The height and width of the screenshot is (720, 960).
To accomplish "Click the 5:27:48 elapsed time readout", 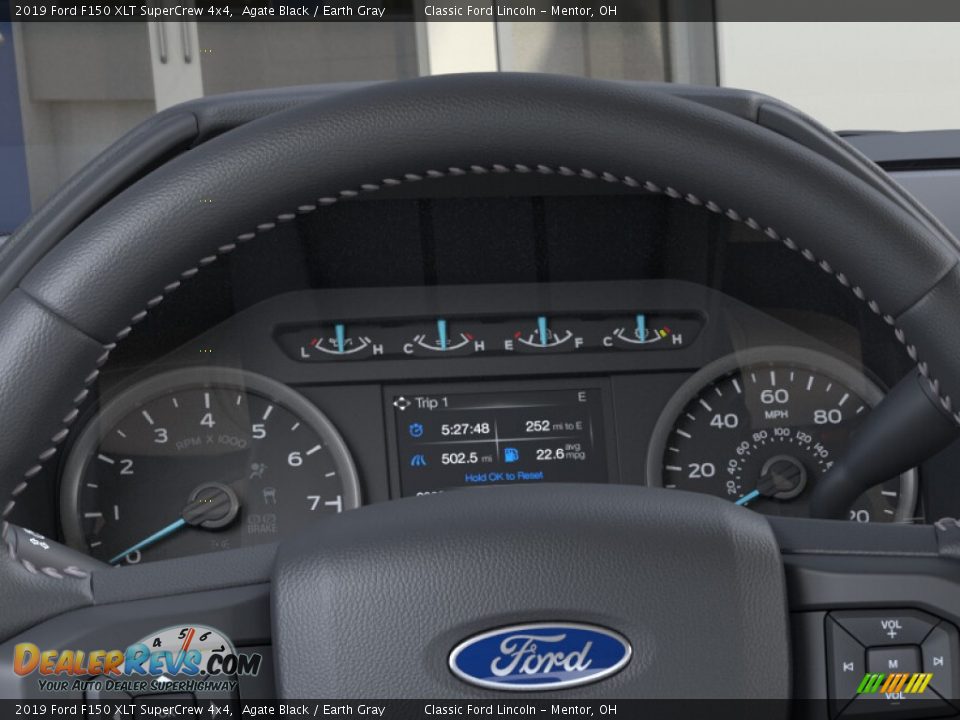I will coord(465,429).
